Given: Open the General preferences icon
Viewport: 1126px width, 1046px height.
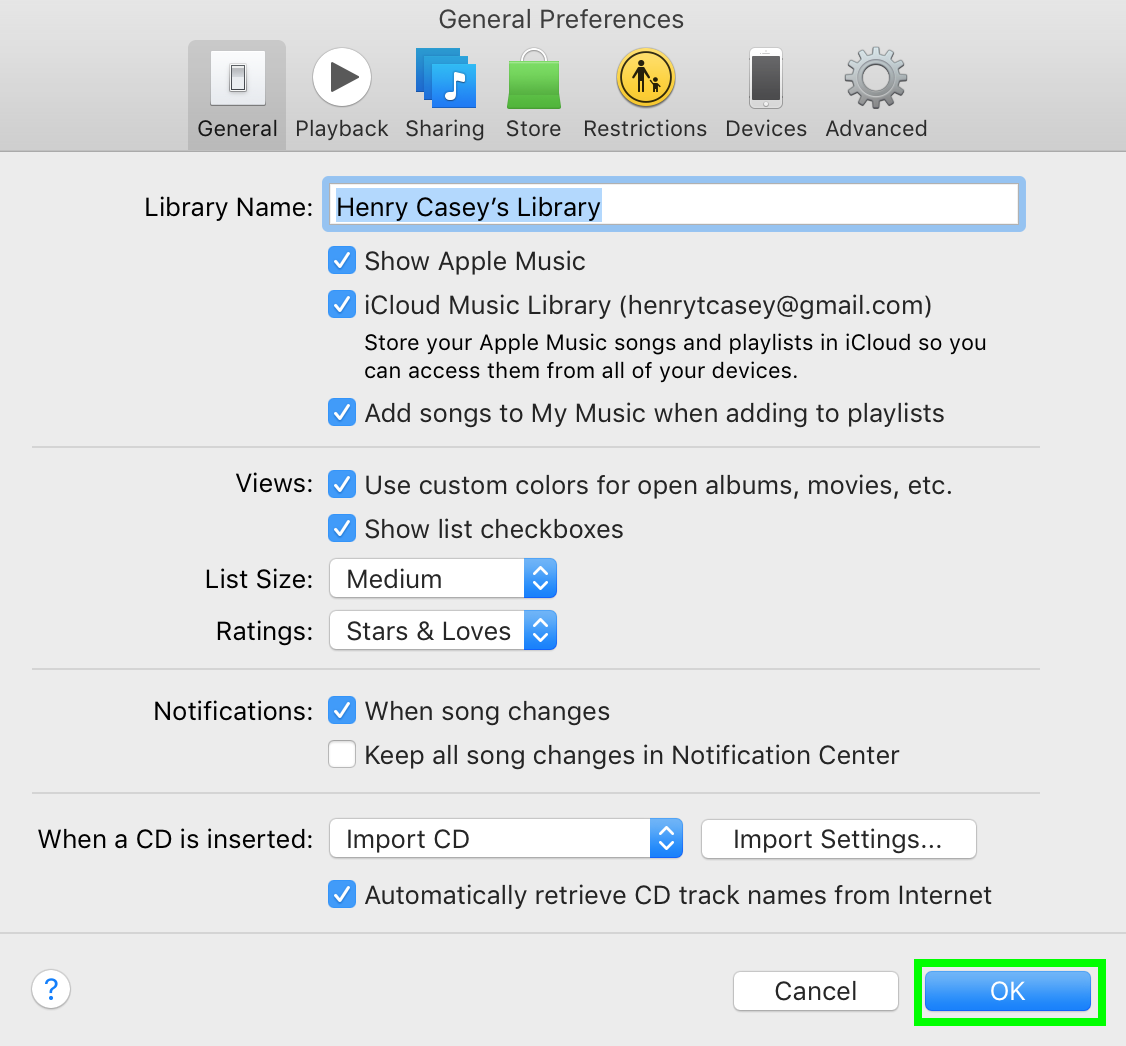Looking at the screenshot, I should pyautogui.click(x=238, y=78).
